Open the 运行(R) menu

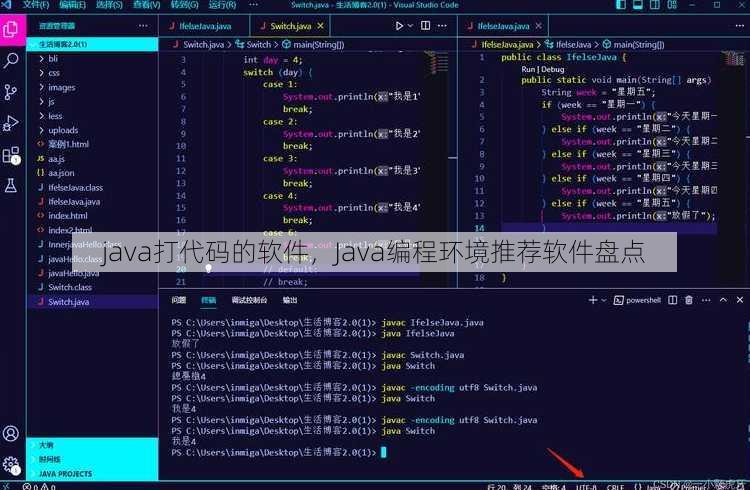pyautogui.click(x=222, y=5)
